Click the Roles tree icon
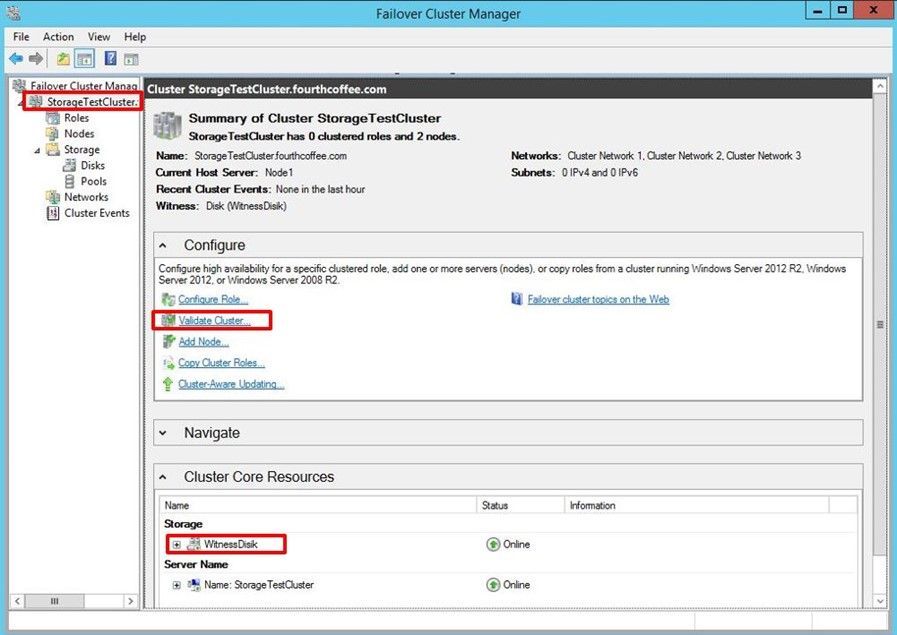 53,118
